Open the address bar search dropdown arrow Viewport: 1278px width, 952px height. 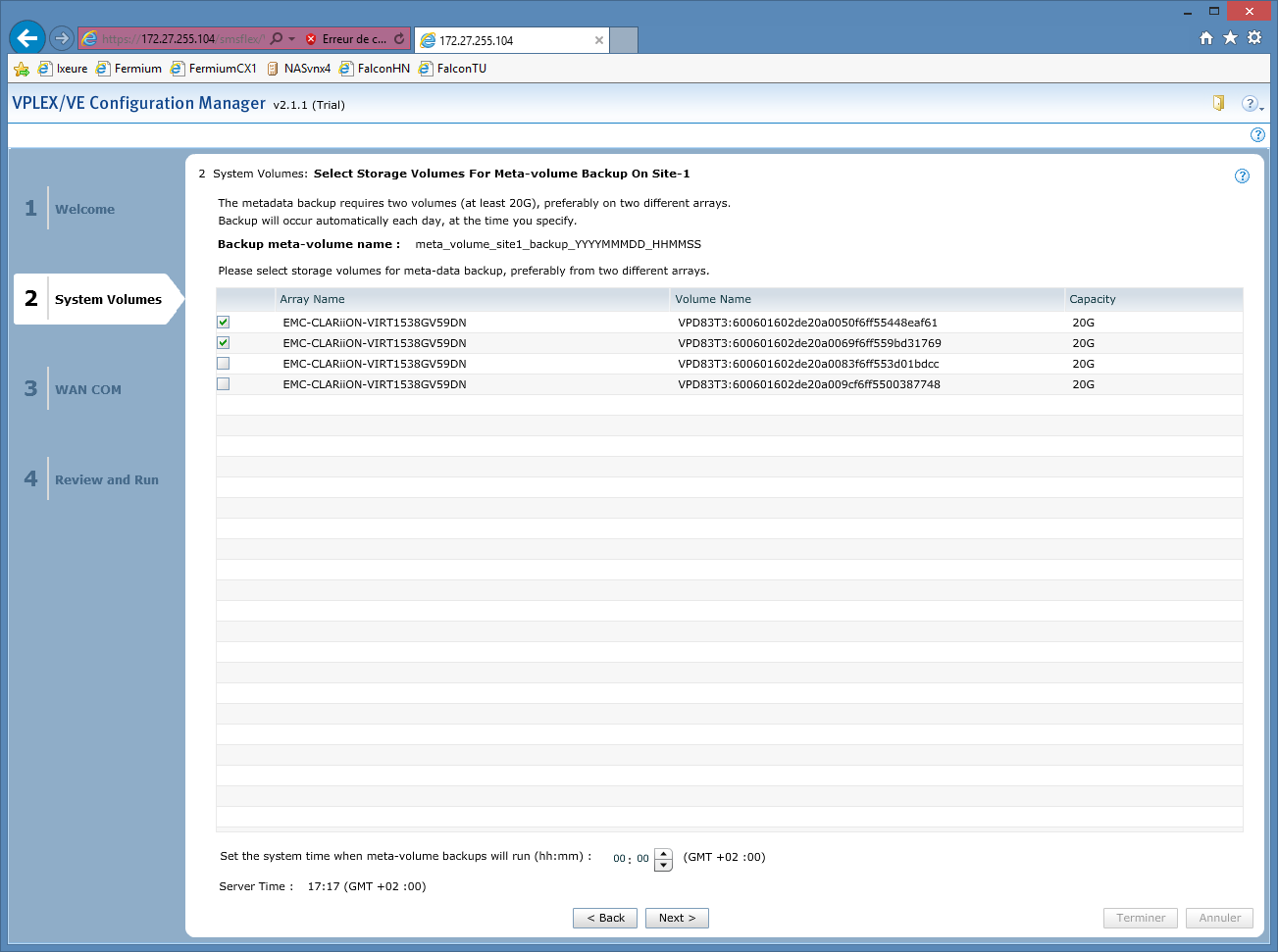coord(291,39)
